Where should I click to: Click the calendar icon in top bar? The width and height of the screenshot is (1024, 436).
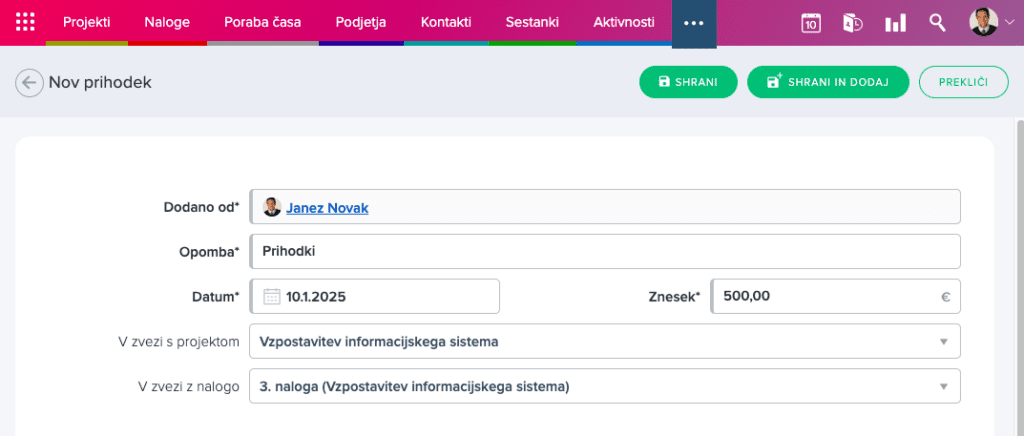click(811, 23)
